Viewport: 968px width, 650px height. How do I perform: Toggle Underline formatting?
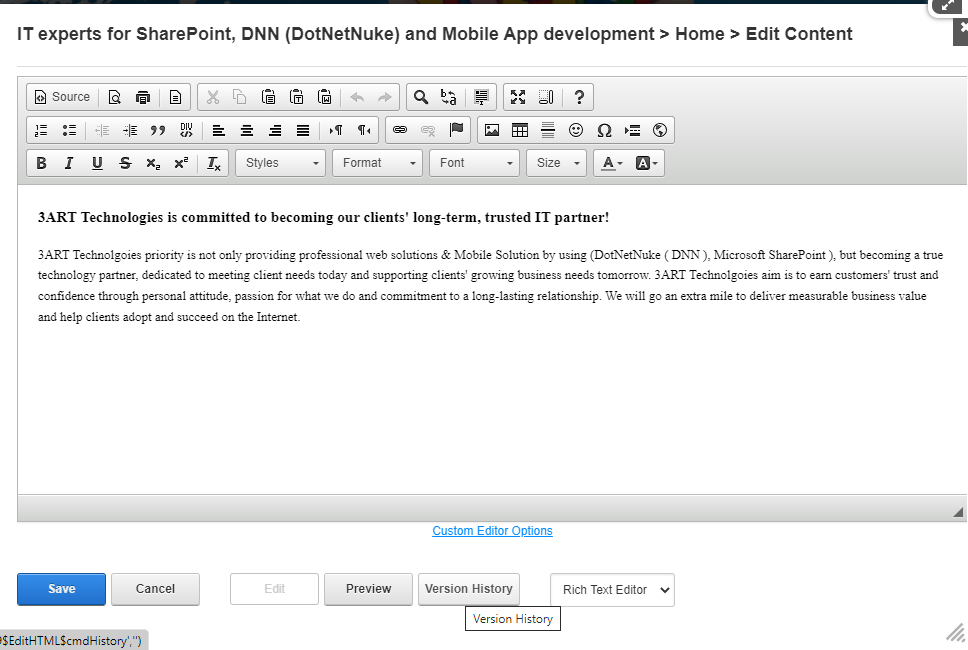click(97, 163)
